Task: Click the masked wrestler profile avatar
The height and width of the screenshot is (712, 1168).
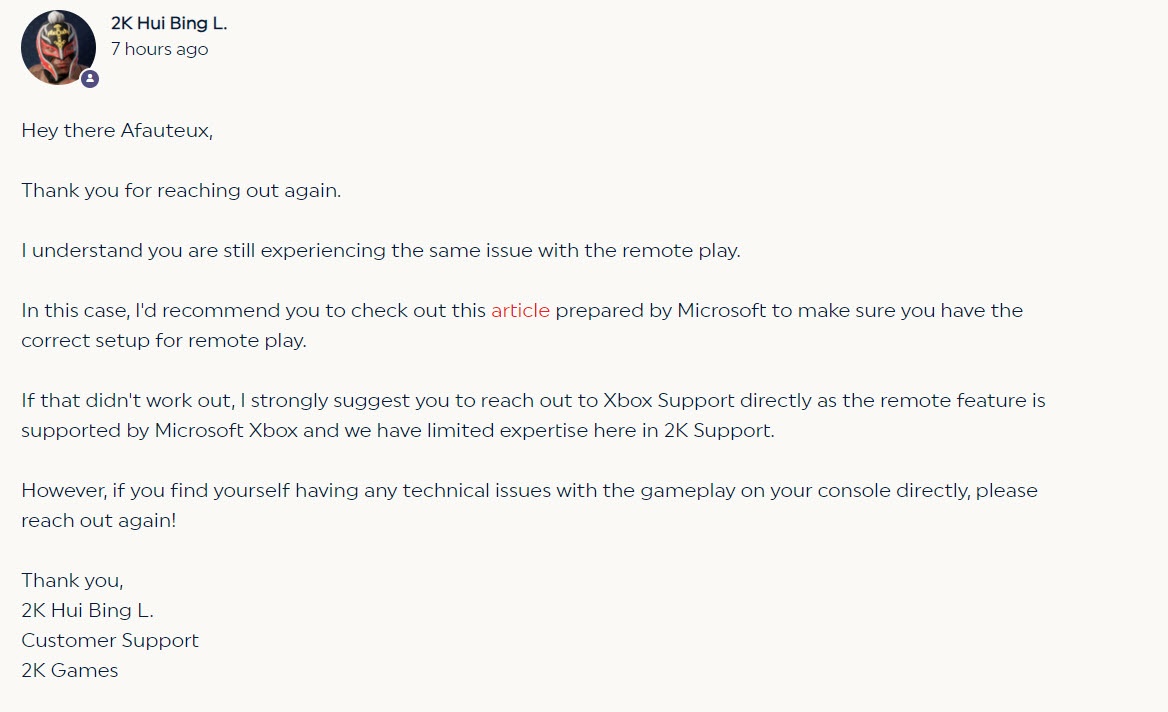Action: [58, 47]
